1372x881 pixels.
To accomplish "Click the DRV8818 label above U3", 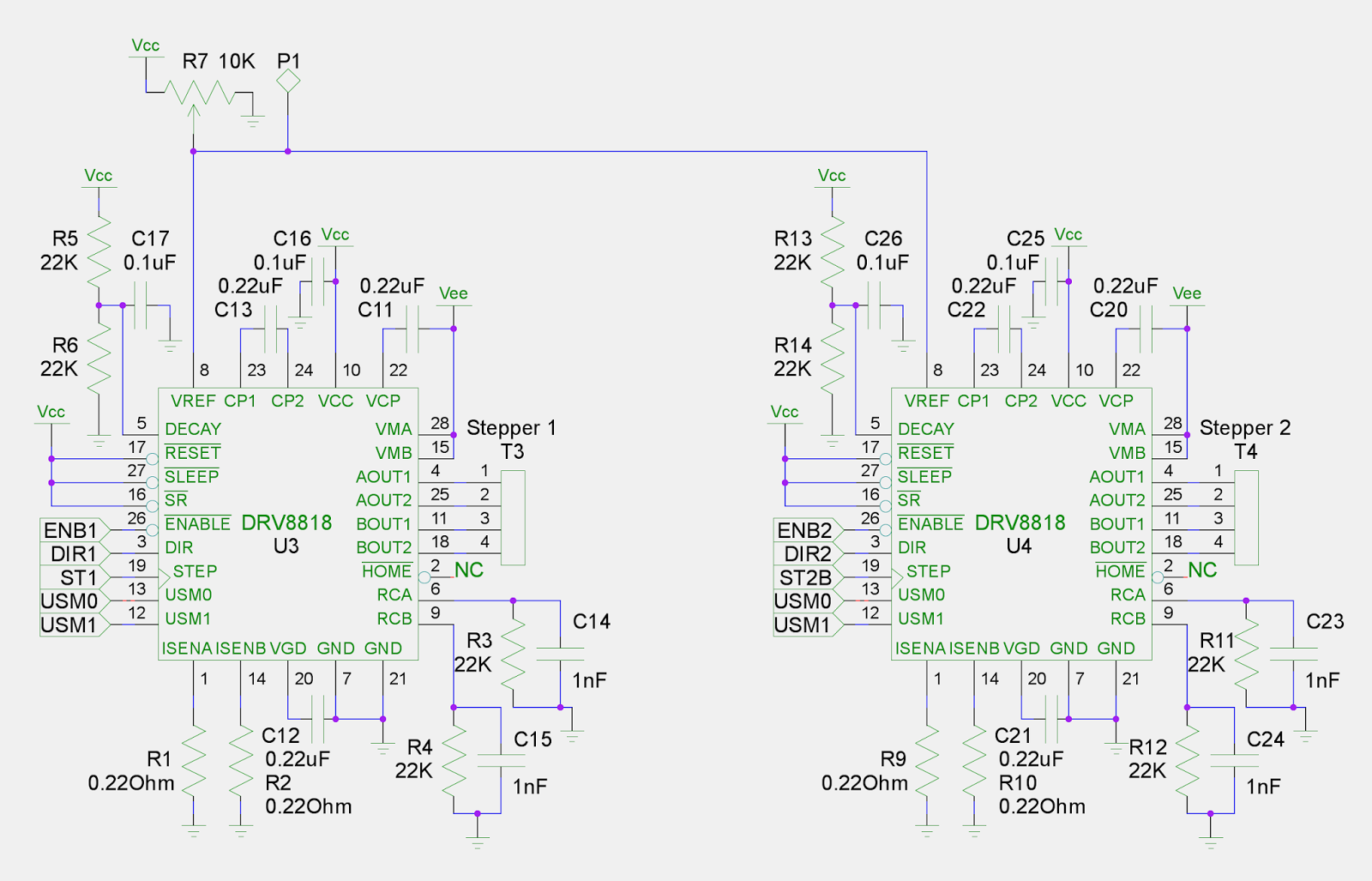I will pyautogui.click(x=286, y=522).
